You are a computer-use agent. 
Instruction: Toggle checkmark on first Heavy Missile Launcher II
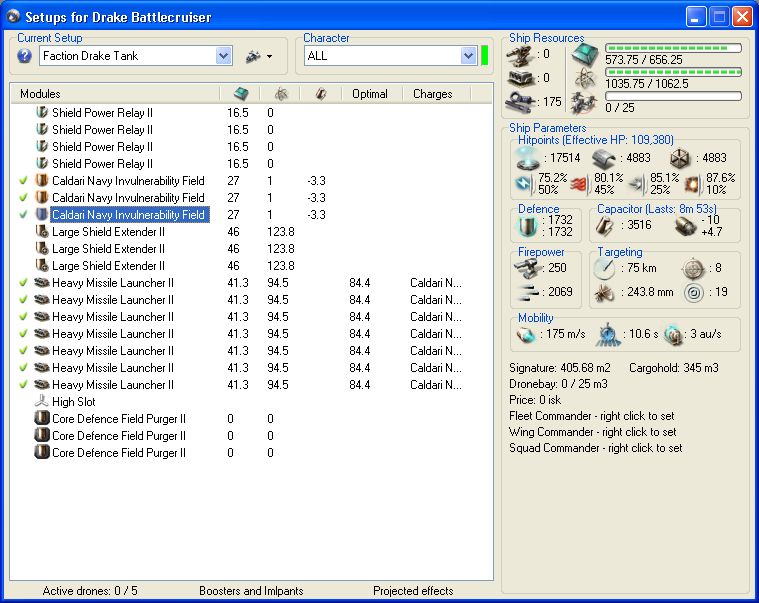pos(23,283)
